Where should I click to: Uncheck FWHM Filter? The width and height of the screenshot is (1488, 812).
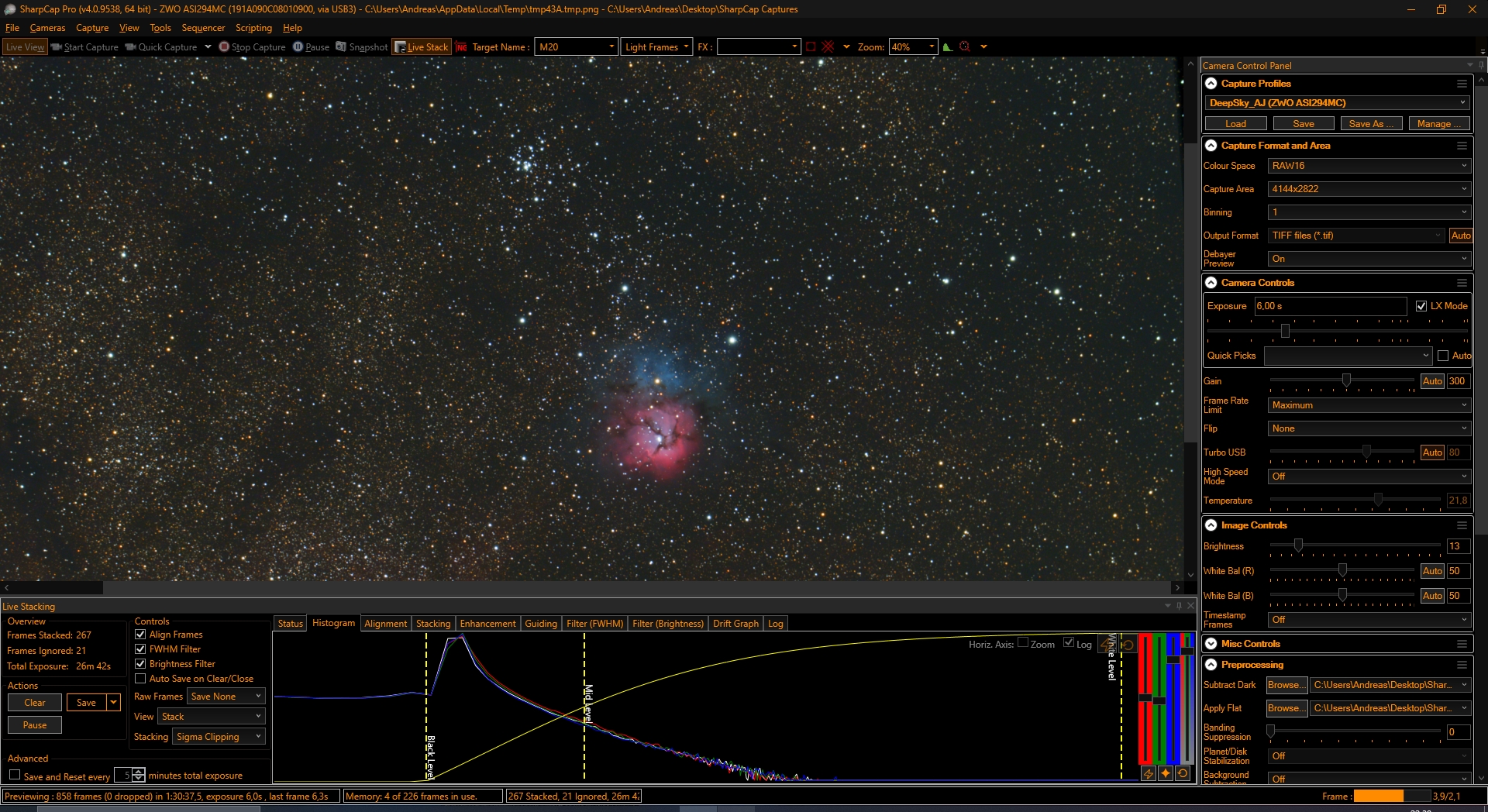tap(140, 649)
